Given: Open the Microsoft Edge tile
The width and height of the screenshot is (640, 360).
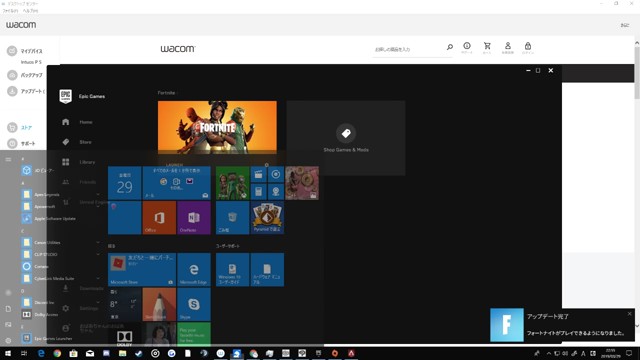Looking at the screenshot, I should (x=194, y=269).
